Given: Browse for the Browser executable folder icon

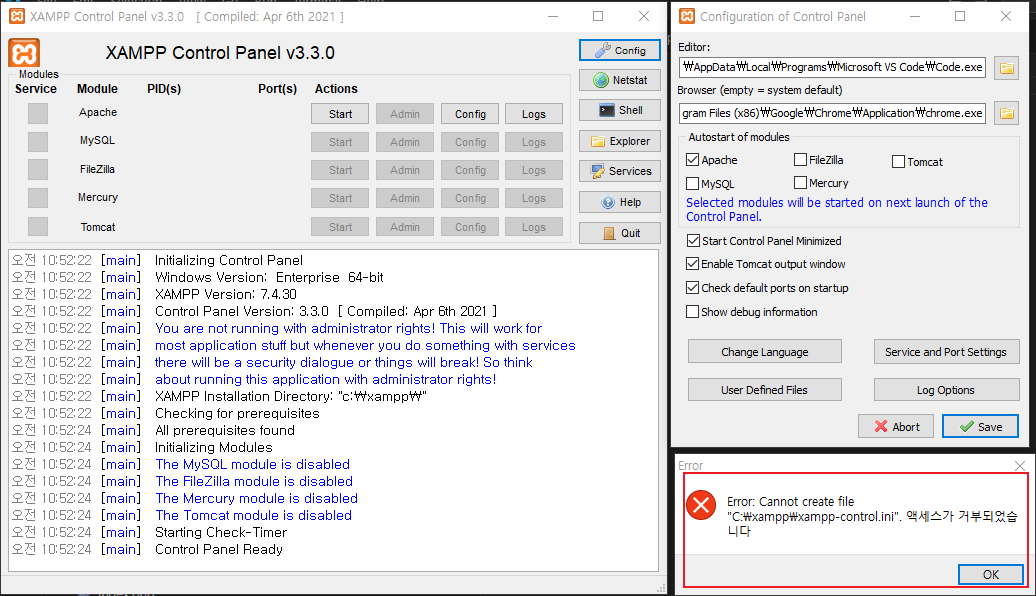Looking at the screenshot, I should 1007,113.
